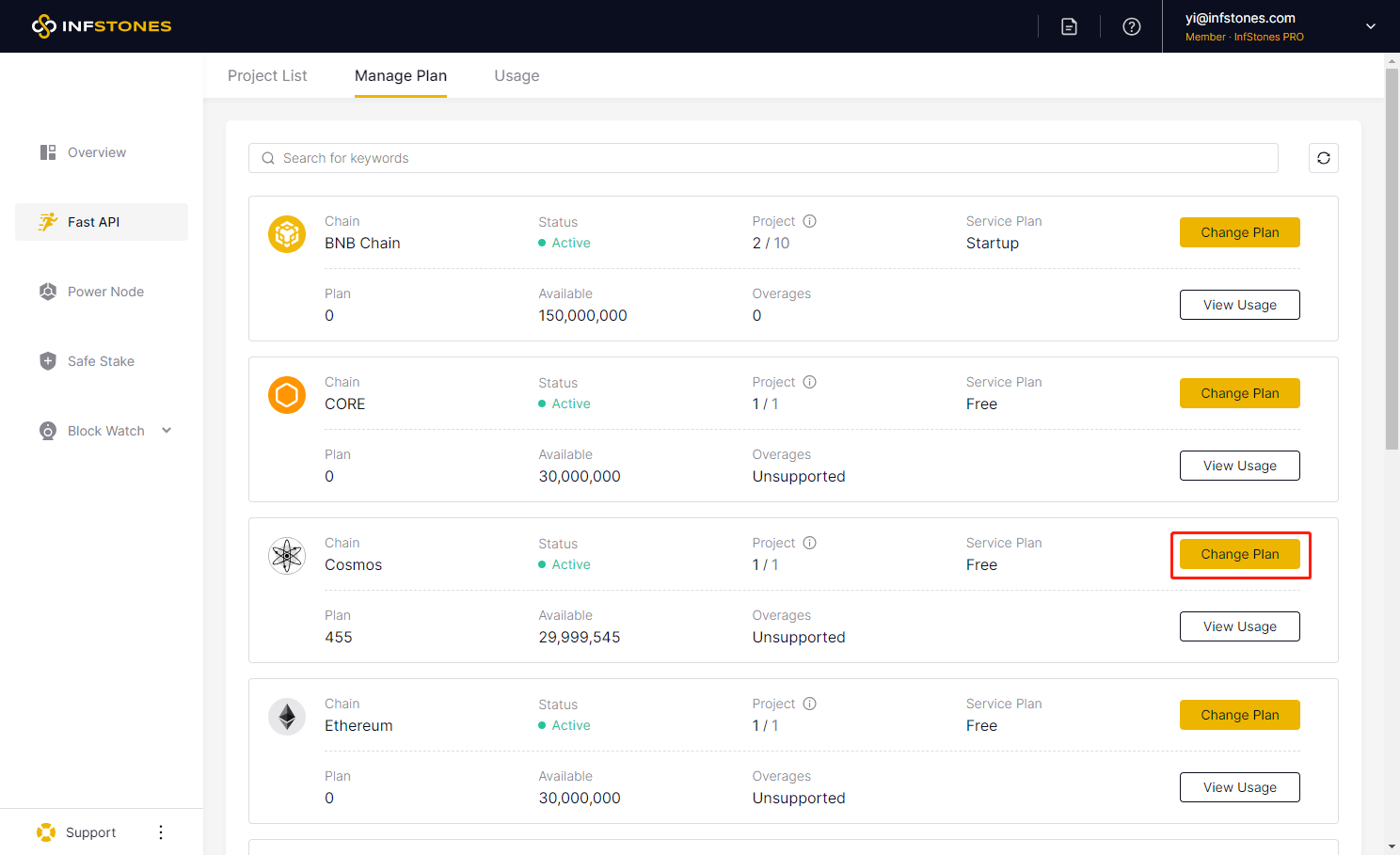Select Fast API in the sidebar
The height and width of the screenshot is (855, 1400).
pyautogui.click(x=102, y=222)
